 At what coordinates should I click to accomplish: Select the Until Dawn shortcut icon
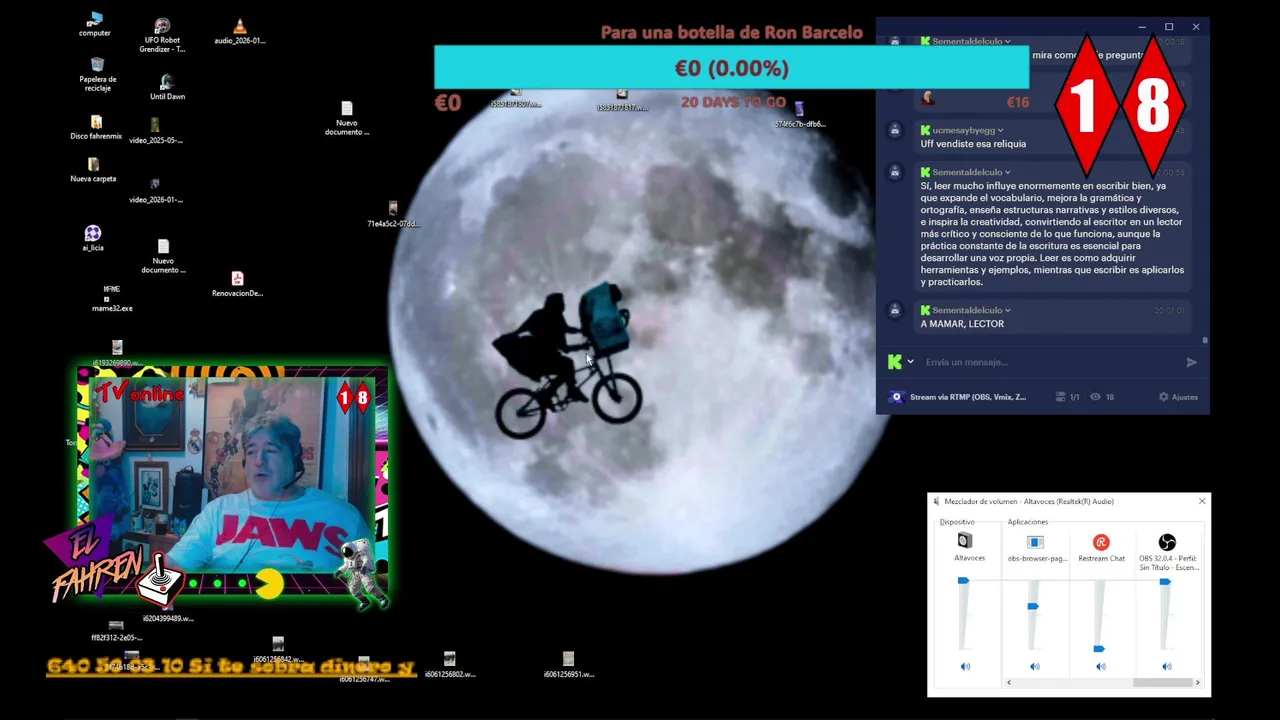click(x=167, y=87)
